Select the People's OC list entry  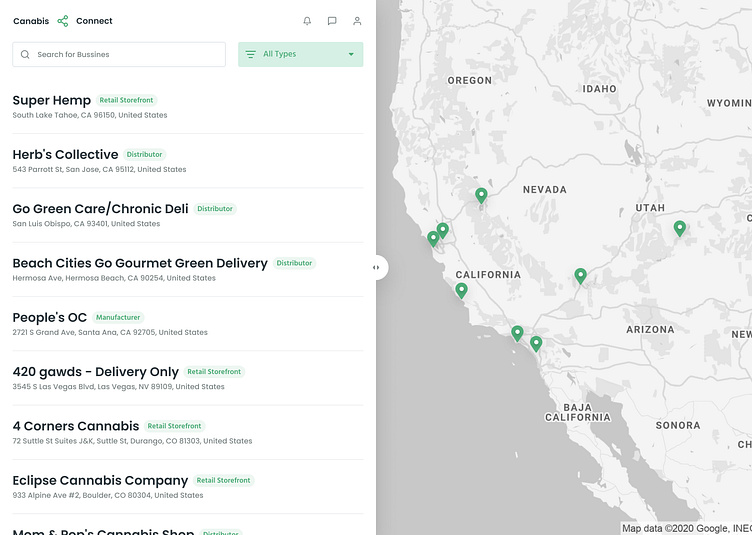click(50, 317)
